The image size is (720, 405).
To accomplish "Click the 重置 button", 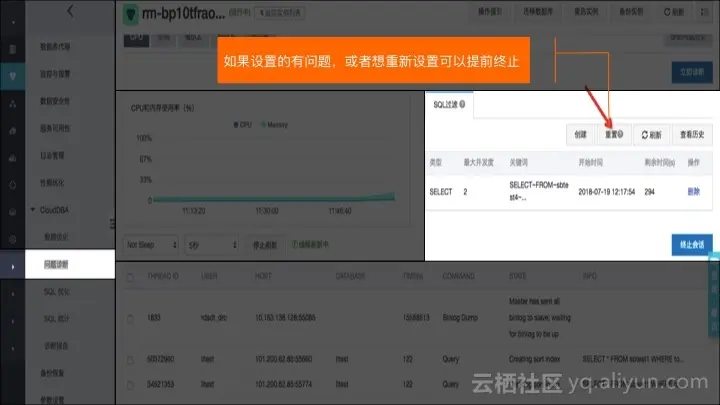I will point(613,135).
